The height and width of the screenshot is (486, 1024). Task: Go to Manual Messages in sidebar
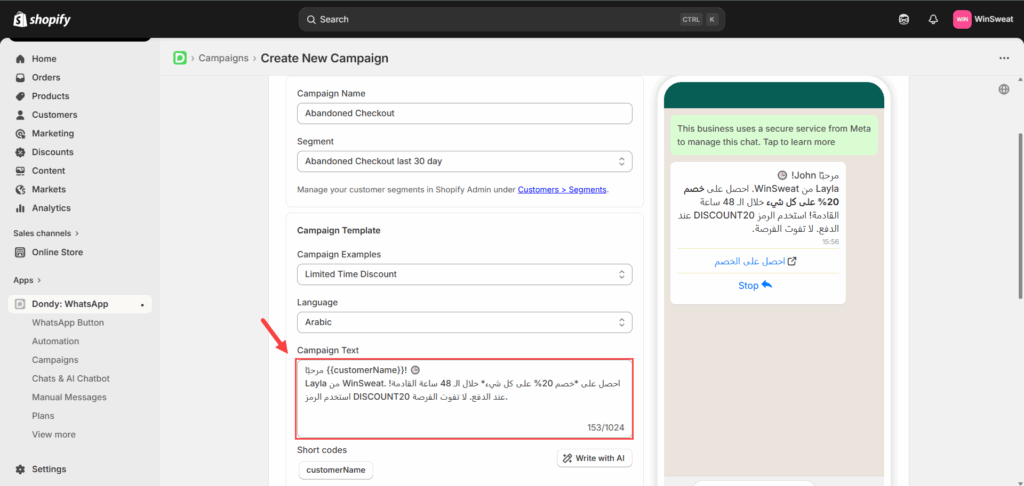tap(68, 397)
